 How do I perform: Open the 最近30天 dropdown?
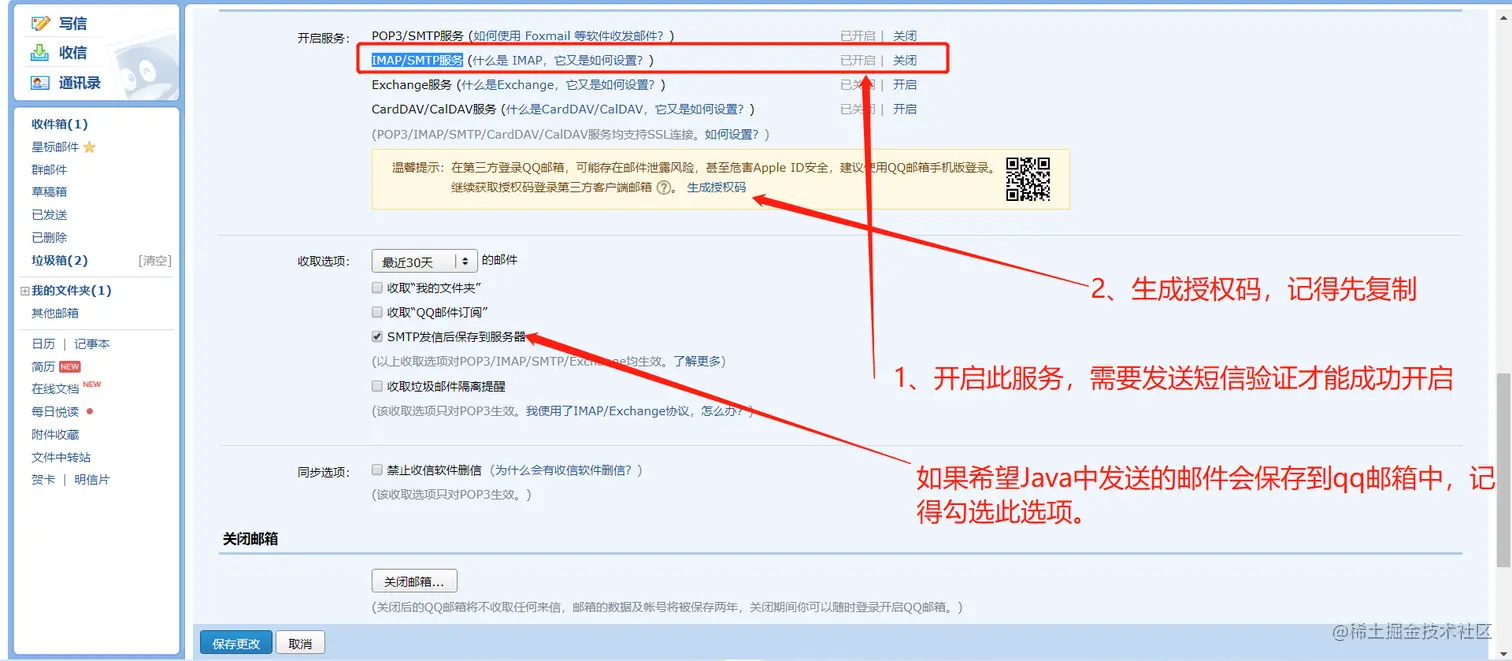pyautogui.click(x=424, y=261)
